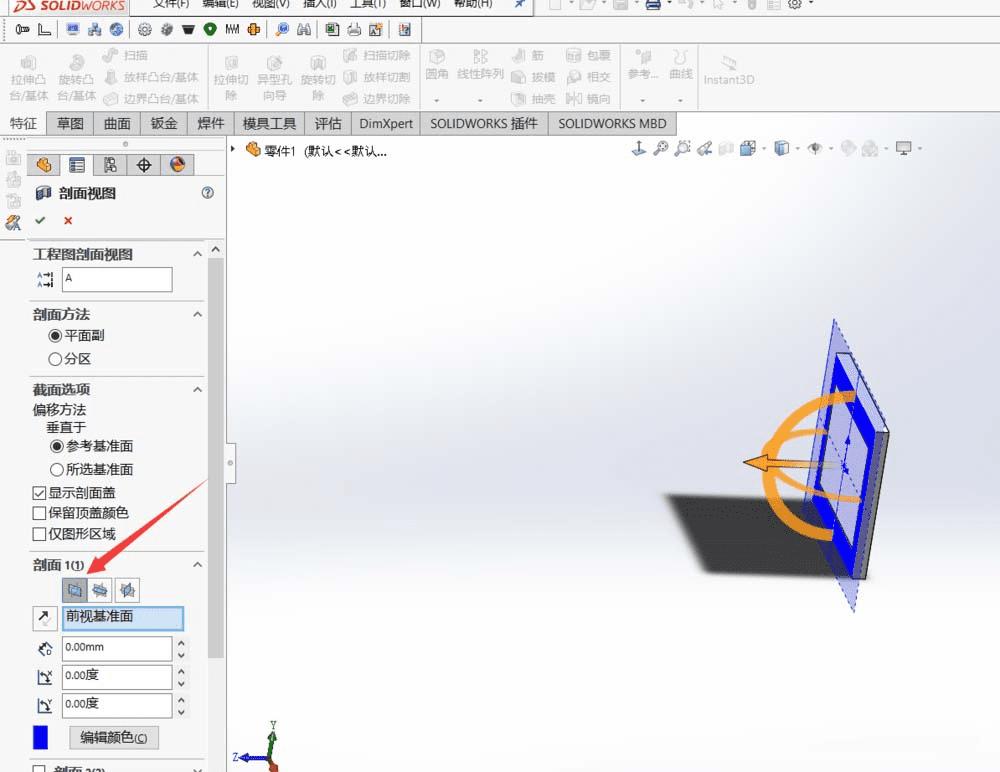The image size is (1000, 772).
Task: Collapse the 剖面方法 section
Action: [197, 314]
